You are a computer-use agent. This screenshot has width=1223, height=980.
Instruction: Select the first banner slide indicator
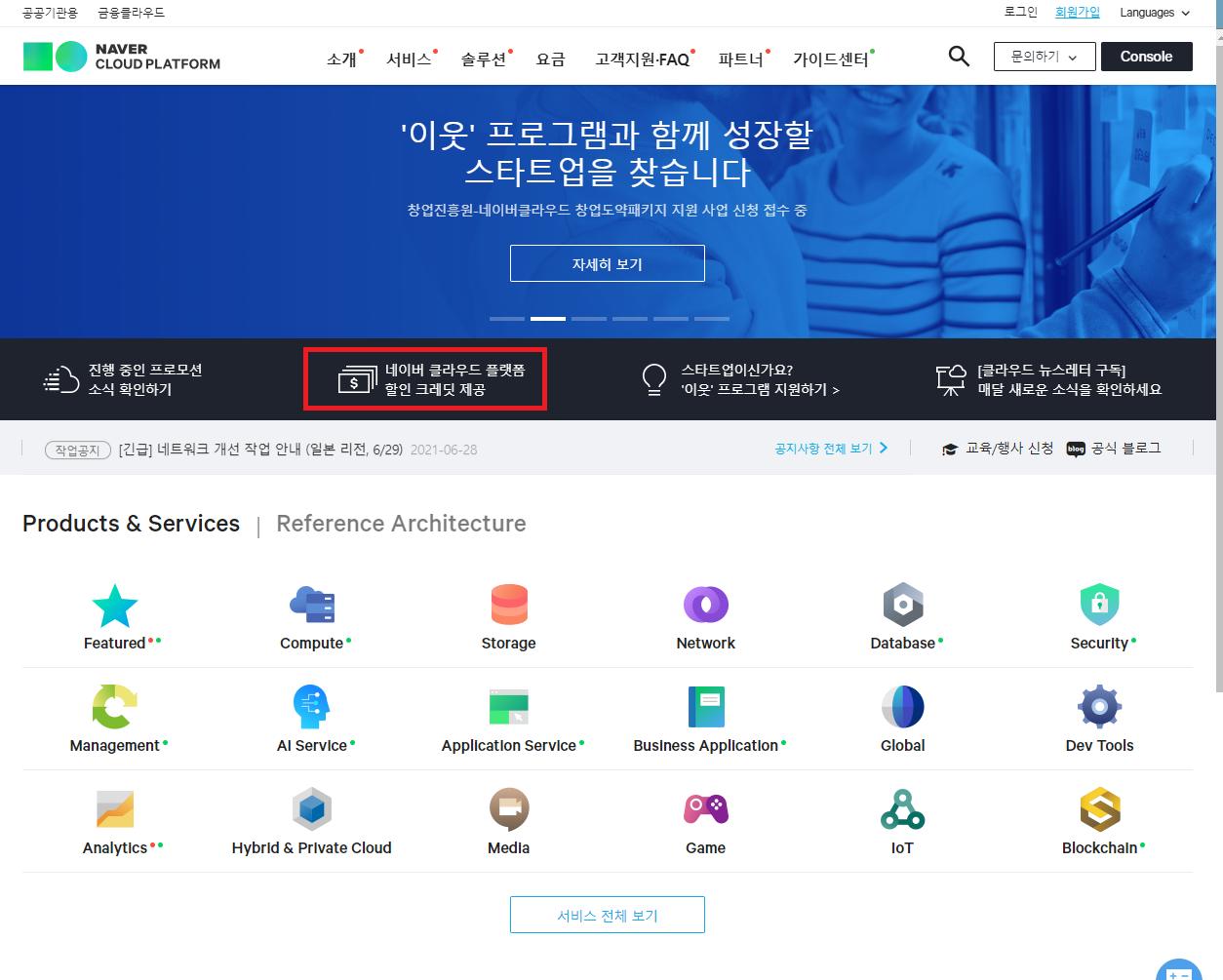pos(507,319)
